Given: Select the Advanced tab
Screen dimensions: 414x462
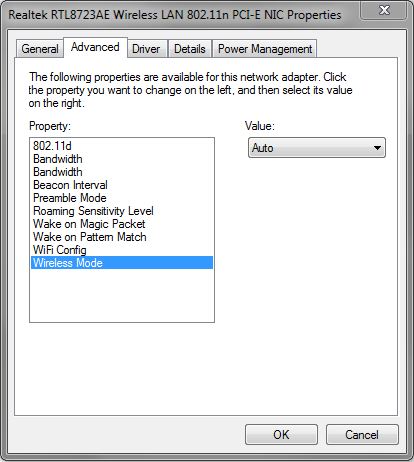Looking at the screenshot, I should (x=95, y=47).
